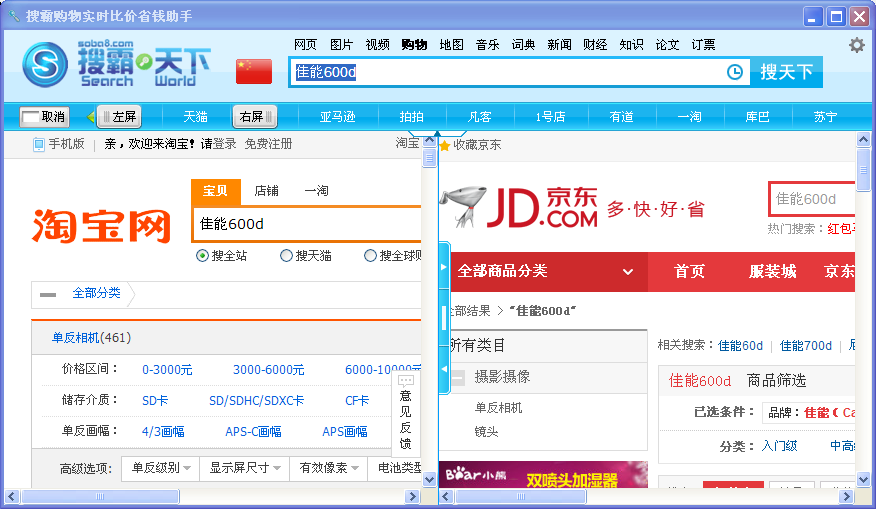Click the splitter's expand-right arrow
The height and width of the screenshot is (509, 876).
[x=444, y=267]
